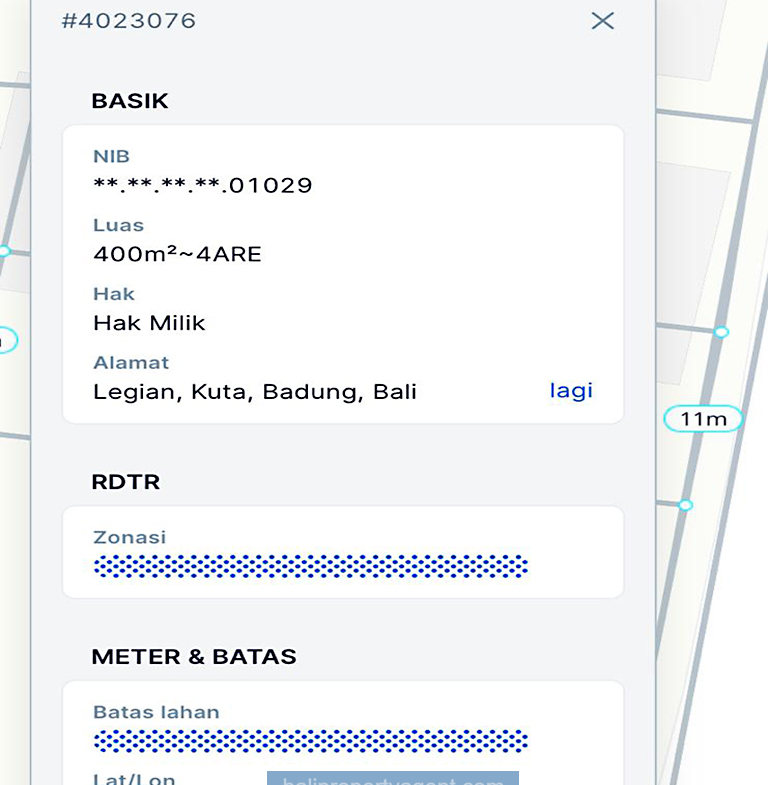This screenshot has height=785, width=768.
Task: Select the 11m measurement label on map
Action: [703, 419]
